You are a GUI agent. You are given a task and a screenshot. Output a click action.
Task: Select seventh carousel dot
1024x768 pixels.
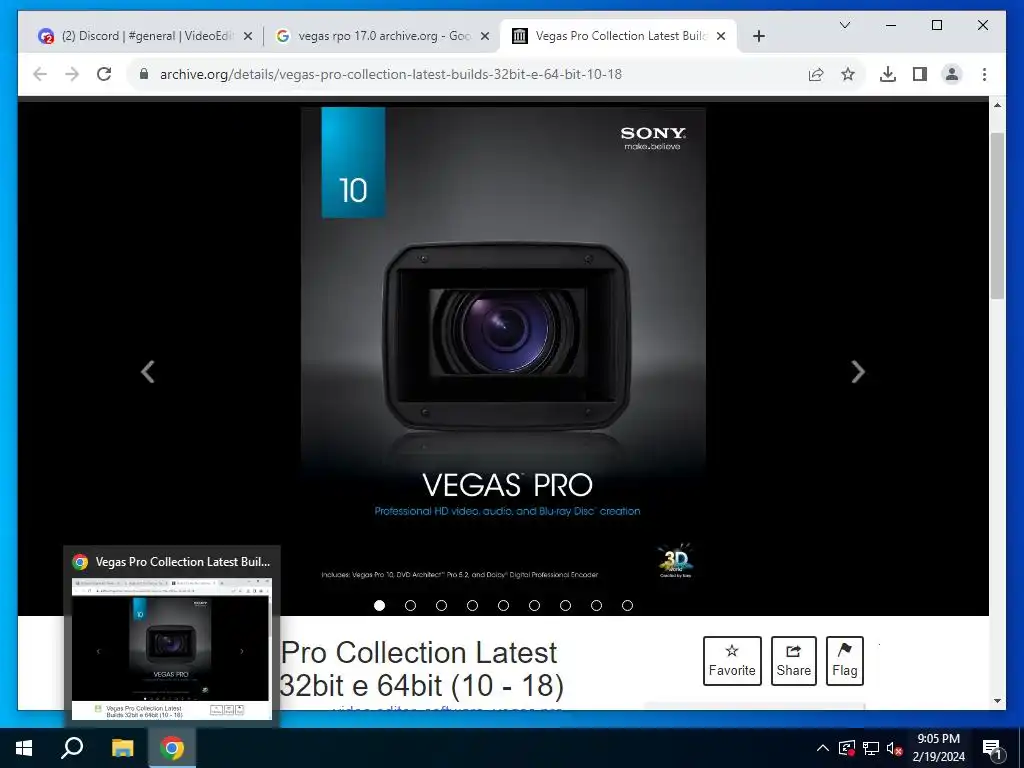point(566,605)
